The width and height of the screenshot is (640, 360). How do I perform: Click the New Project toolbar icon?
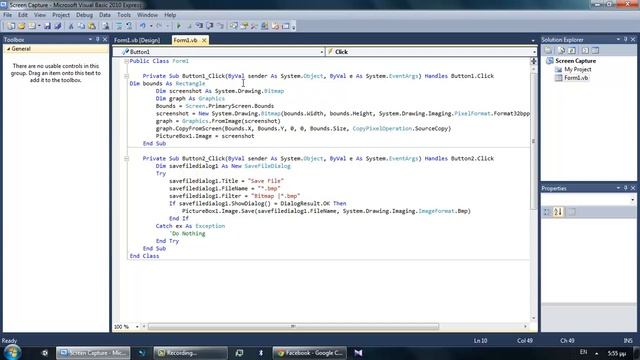(11, 26)
